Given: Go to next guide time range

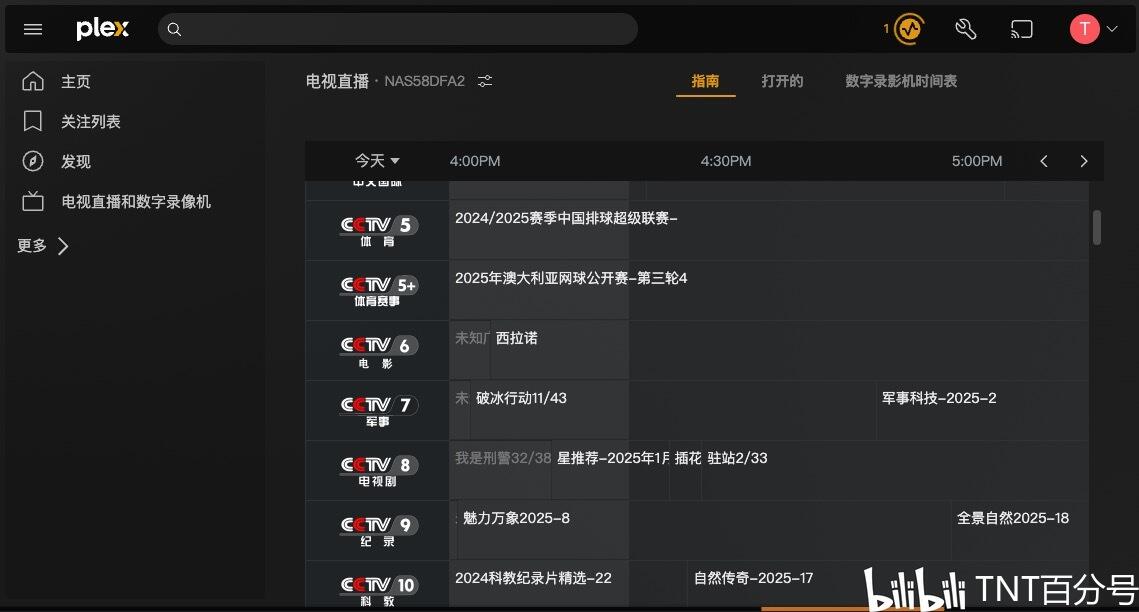Looking at the screenshot, I should coord(1084,161).
